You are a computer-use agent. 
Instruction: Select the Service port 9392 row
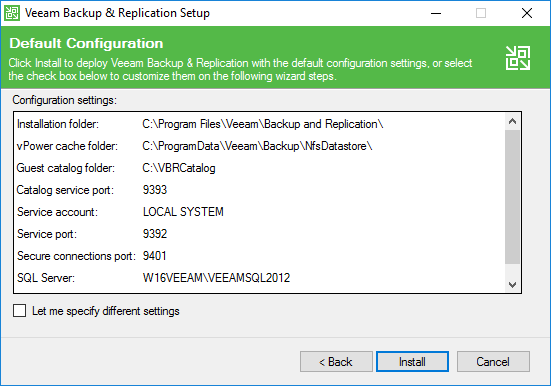pyautogui.click(x=259, y=234)
